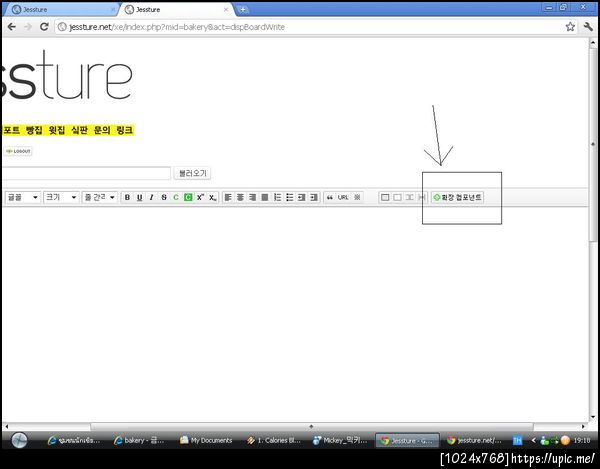Image resolution: width=600 pixels, height=469 pixels.
Task: Open a new browser tab
Action: (x=242, y=10)
